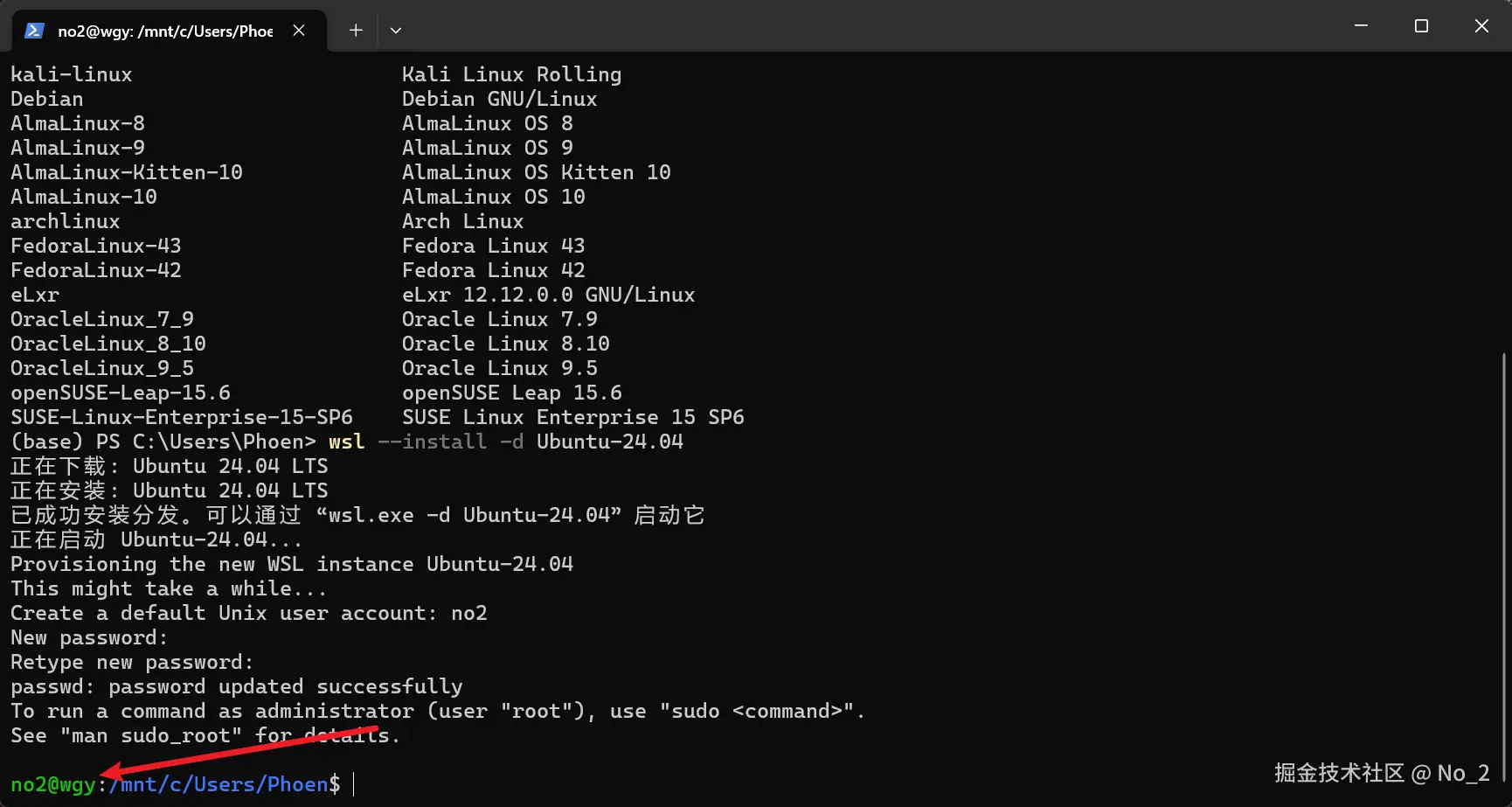The image size is (1512, 807).
Task: Close the no2@wgy terminal tab
Action: [x=299, y=31]
